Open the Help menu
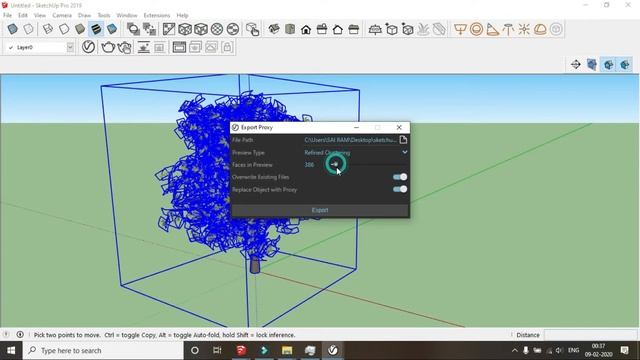 (182, 15)
